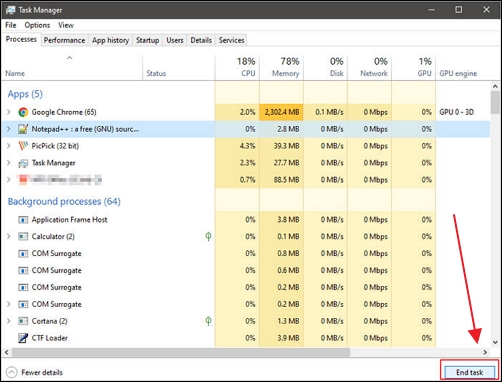
Task: Click the vertical scrollbar thumb
Action: [495, 102]
